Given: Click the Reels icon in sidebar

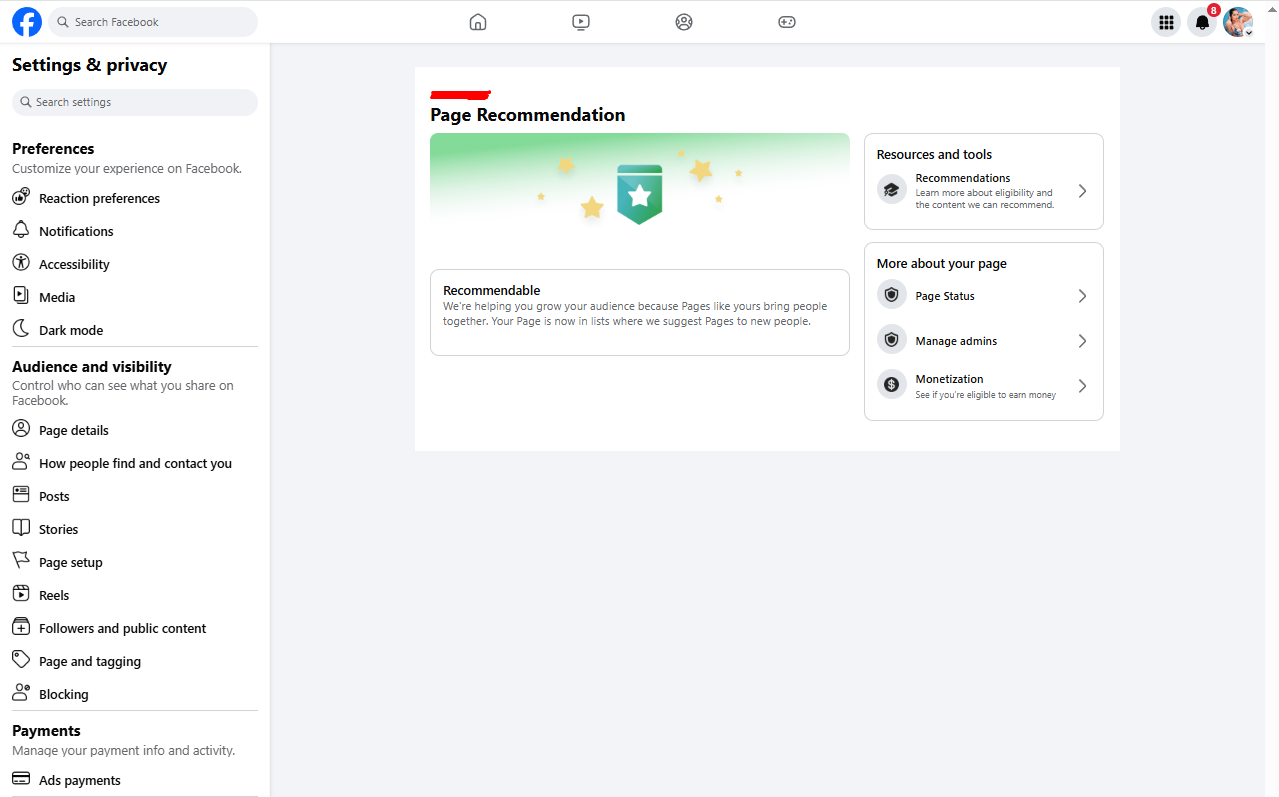Looking at the screenshot, I should [x=21, y=594].
